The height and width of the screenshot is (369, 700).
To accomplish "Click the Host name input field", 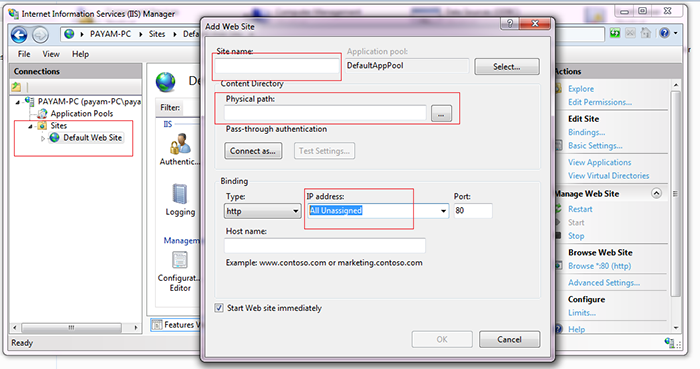I will (x=325, y=245).
